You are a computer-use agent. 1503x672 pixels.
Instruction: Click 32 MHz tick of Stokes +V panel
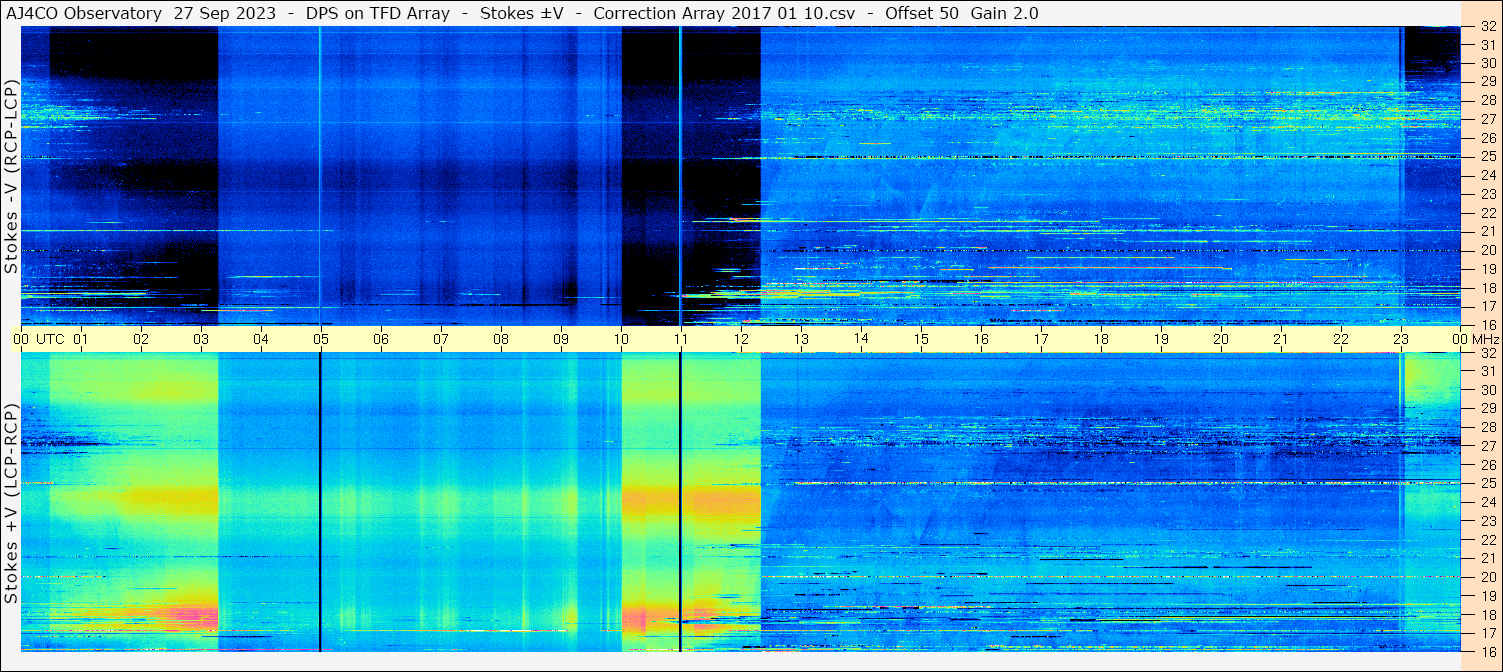(x=1487, y=353)
